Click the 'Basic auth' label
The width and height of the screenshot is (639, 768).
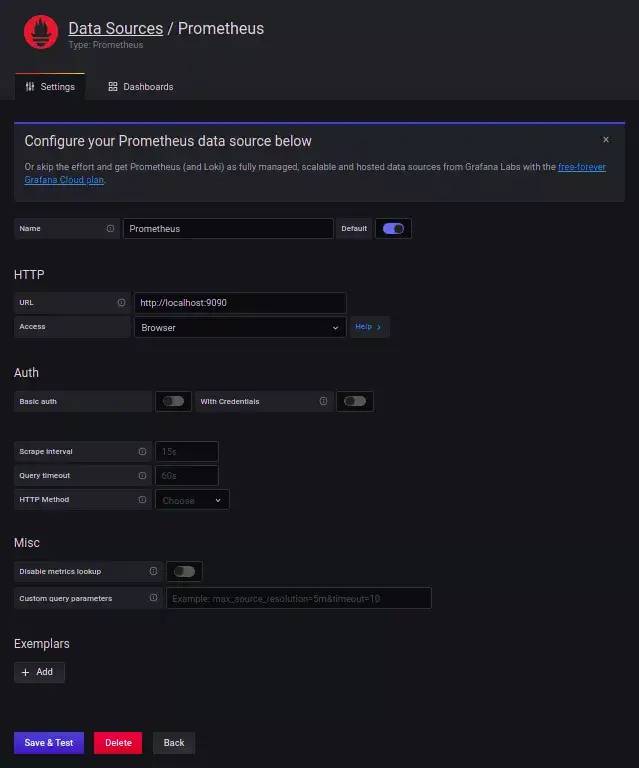pyautogui.click(x=38, y=402)
